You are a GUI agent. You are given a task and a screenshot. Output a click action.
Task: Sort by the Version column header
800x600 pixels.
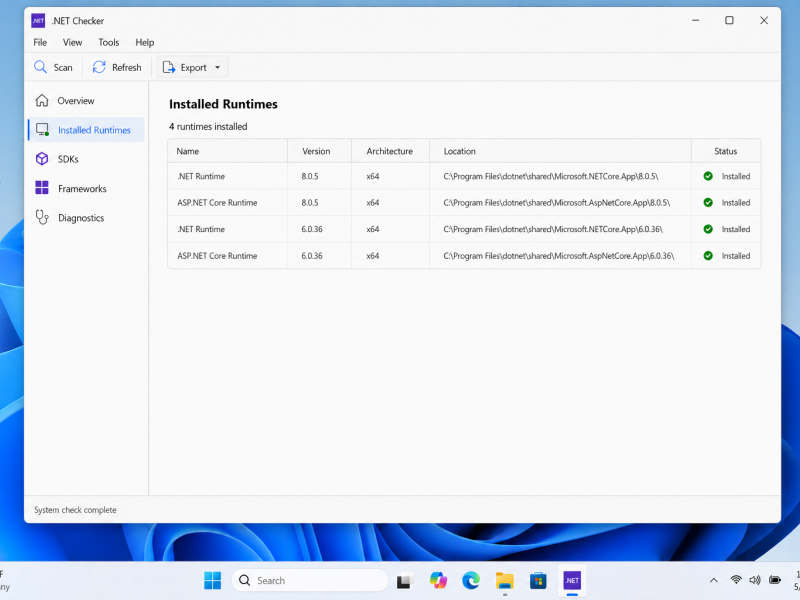316,151
